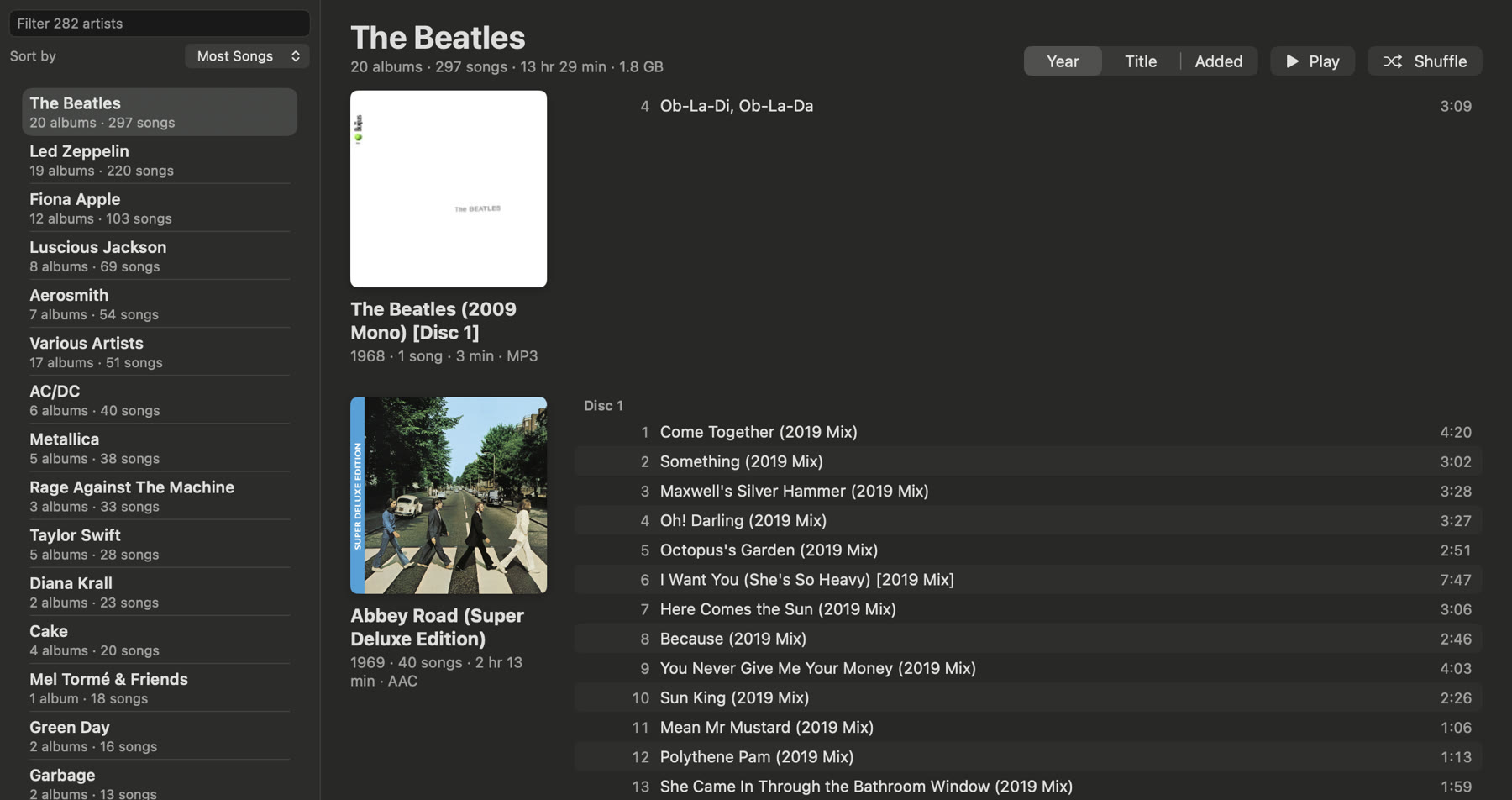Select Polythene Pam (2019 Mix)
Viewport: 1512px width, 800px height.
(1028, 757)
